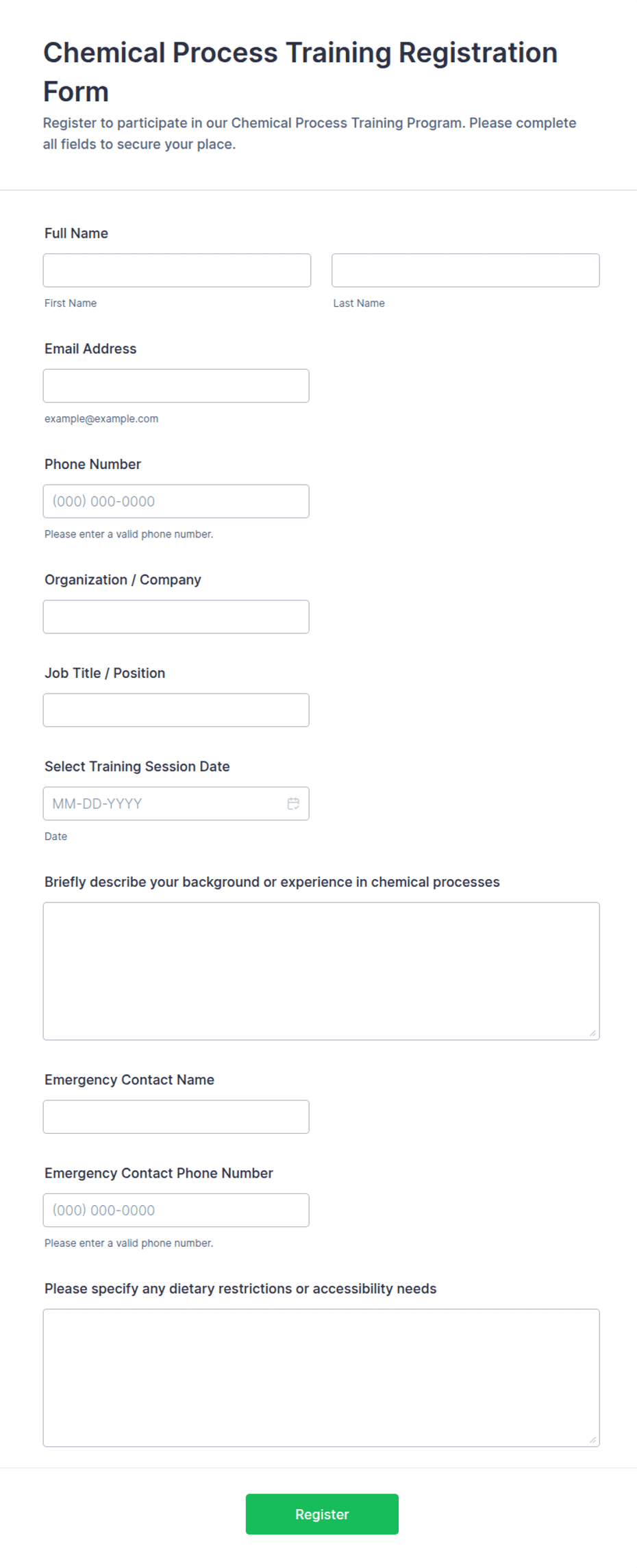Click the Email Address label
Screen dimensions: 637x1568
90,349
